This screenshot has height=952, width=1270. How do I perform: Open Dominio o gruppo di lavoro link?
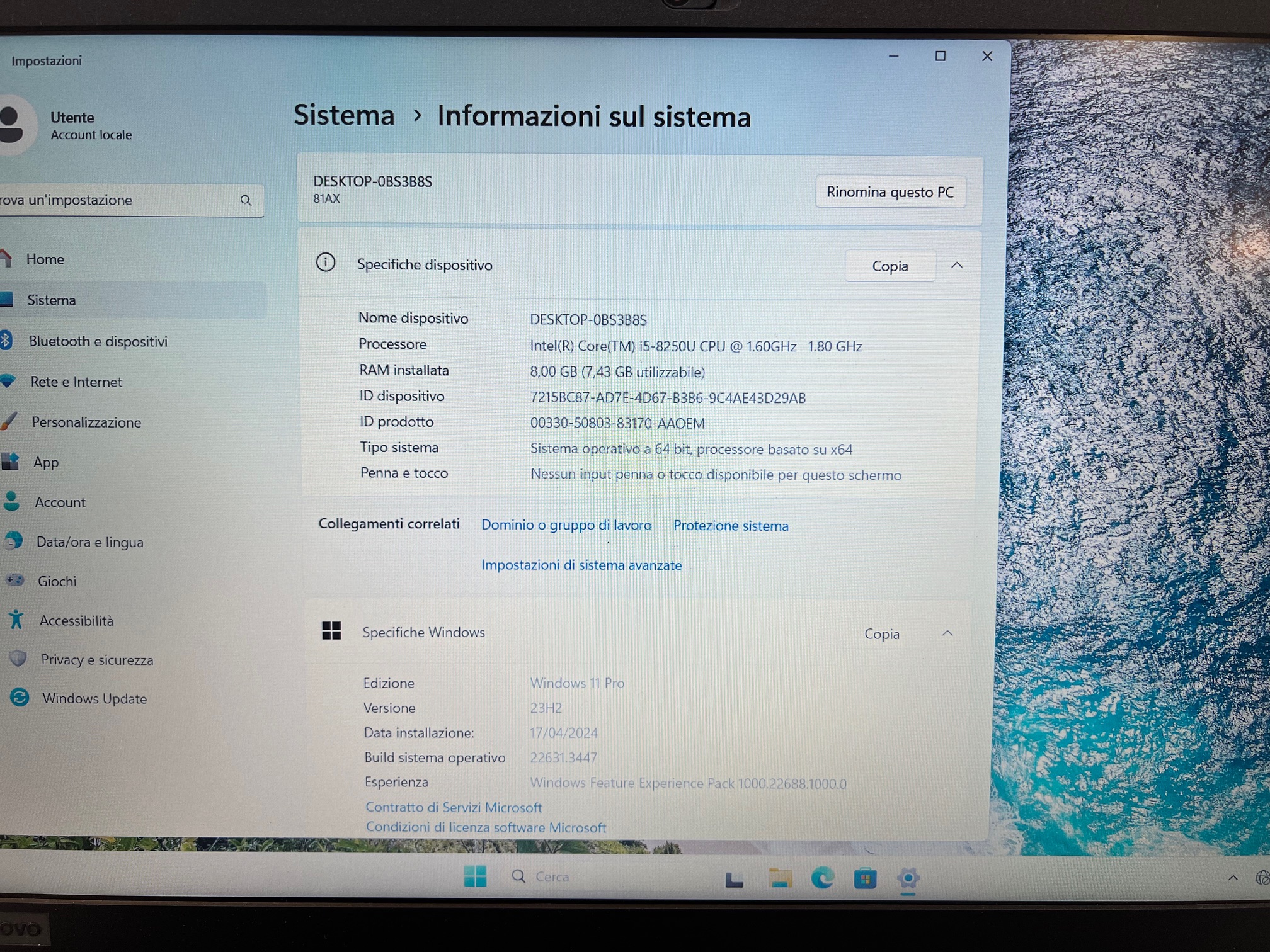(x=566, y=524)
